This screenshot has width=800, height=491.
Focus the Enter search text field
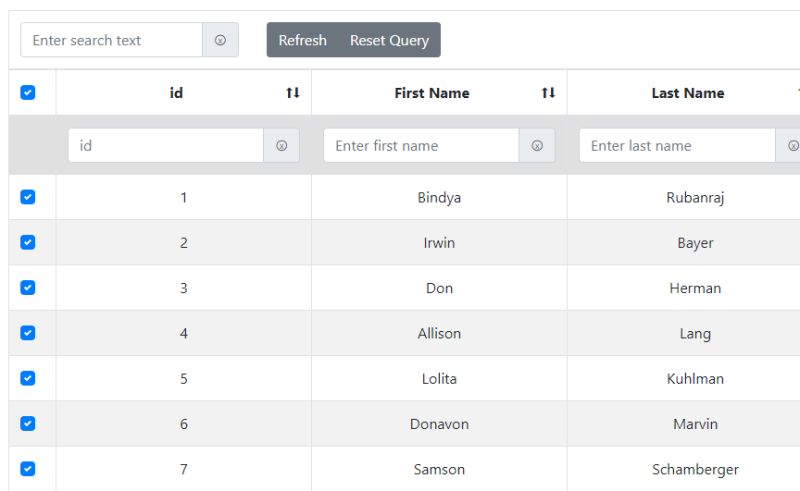coord(112,40)
